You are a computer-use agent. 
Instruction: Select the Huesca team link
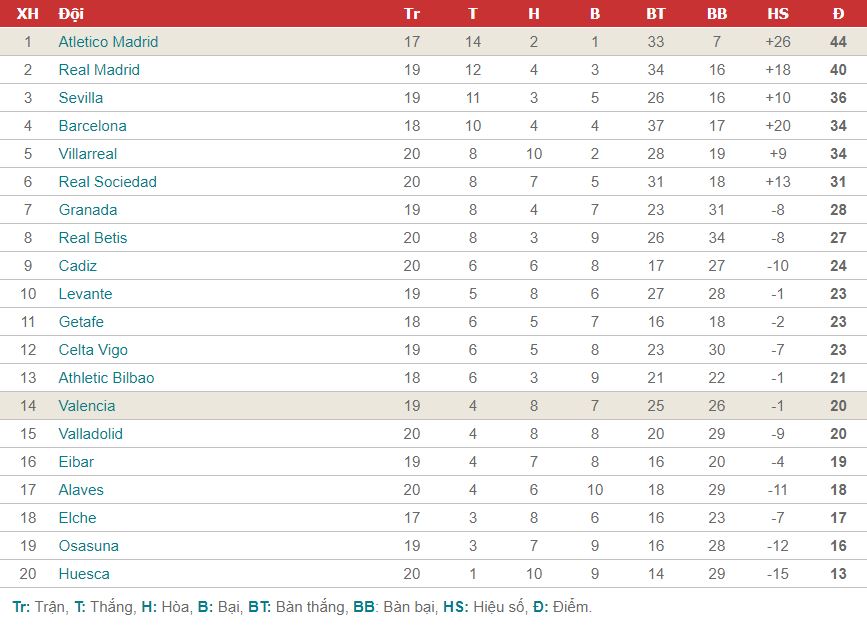[84, 574]
